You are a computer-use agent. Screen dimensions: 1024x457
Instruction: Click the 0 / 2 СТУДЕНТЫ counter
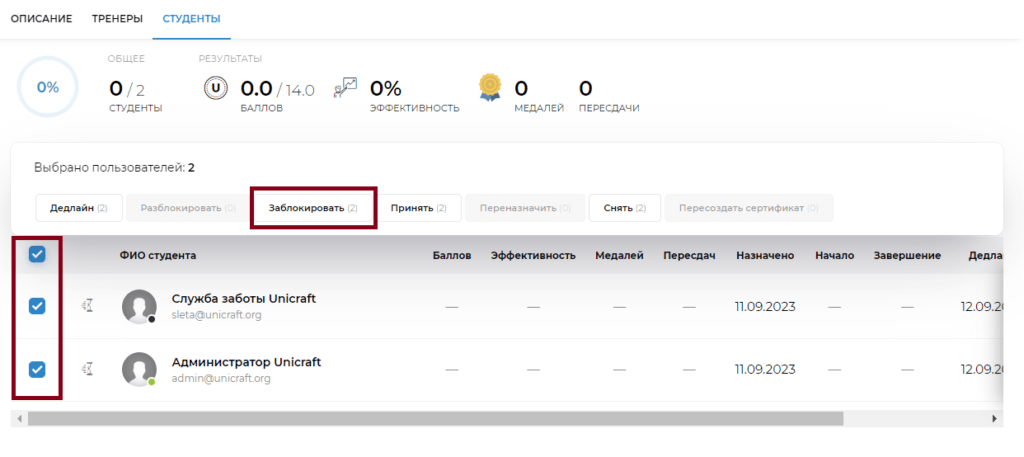pos(135,95)
